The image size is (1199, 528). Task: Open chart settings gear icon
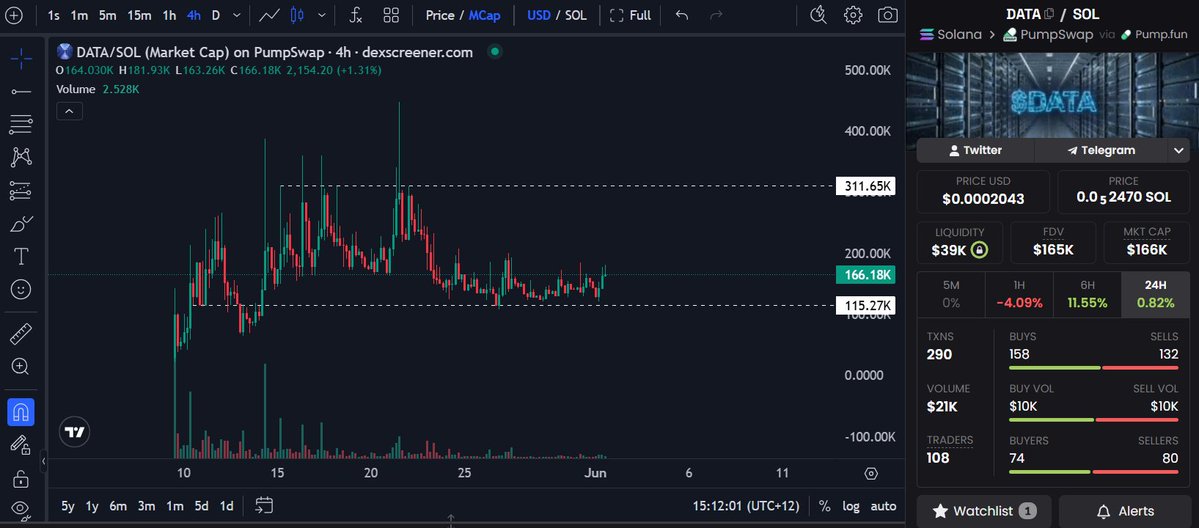853,15
